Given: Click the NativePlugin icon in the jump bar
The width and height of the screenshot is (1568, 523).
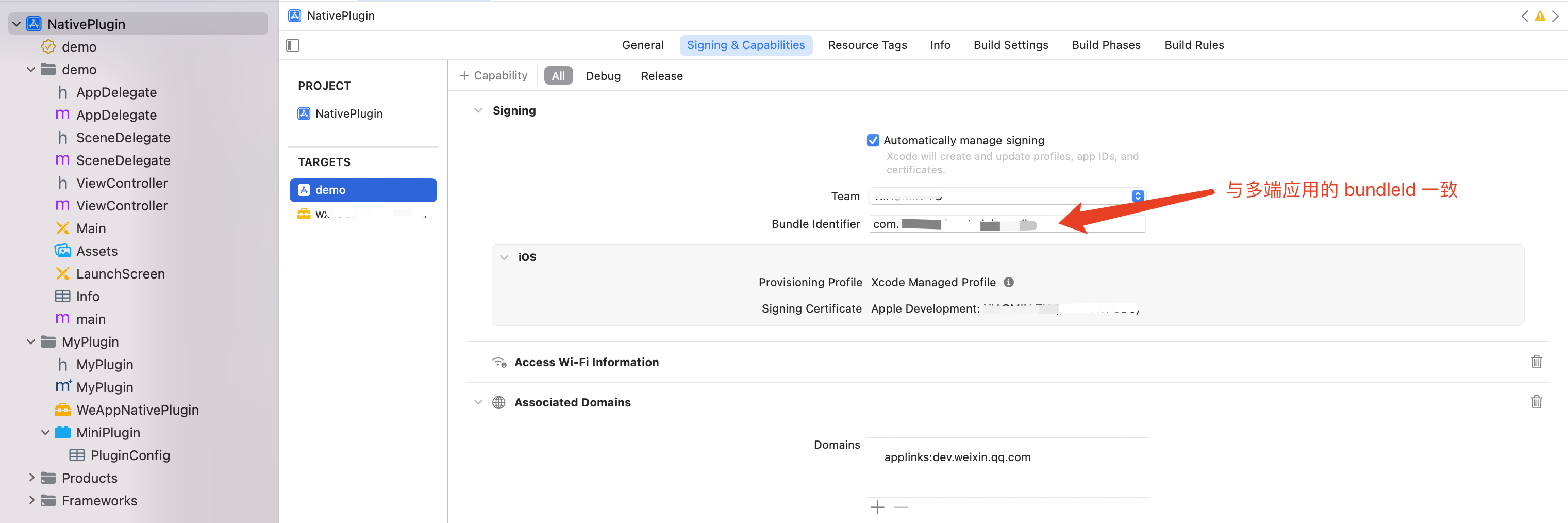Looking at the screenshot, I should [295, 16].
